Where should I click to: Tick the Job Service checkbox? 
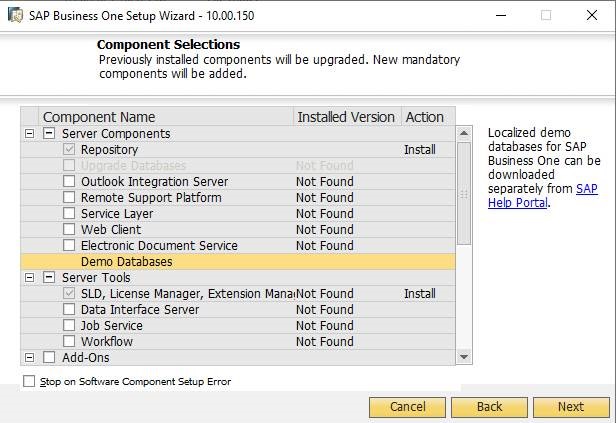click(69, 325)
